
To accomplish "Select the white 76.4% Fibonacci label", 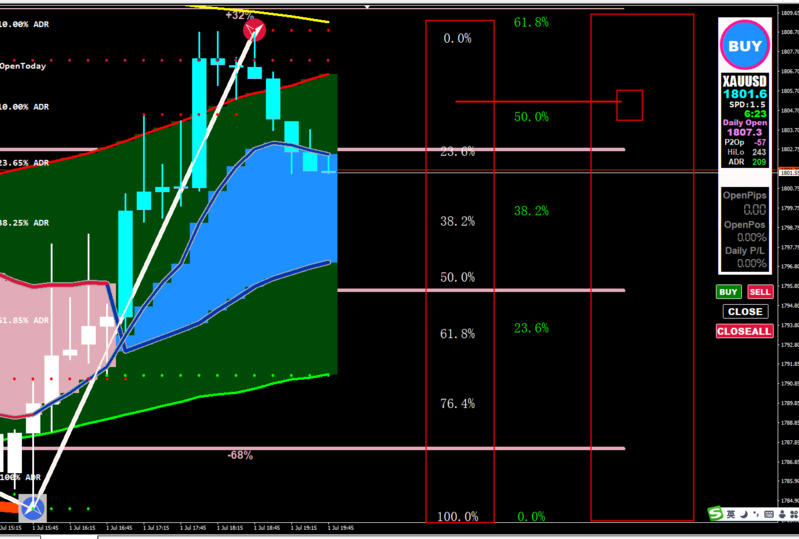I will click(458, 403).
